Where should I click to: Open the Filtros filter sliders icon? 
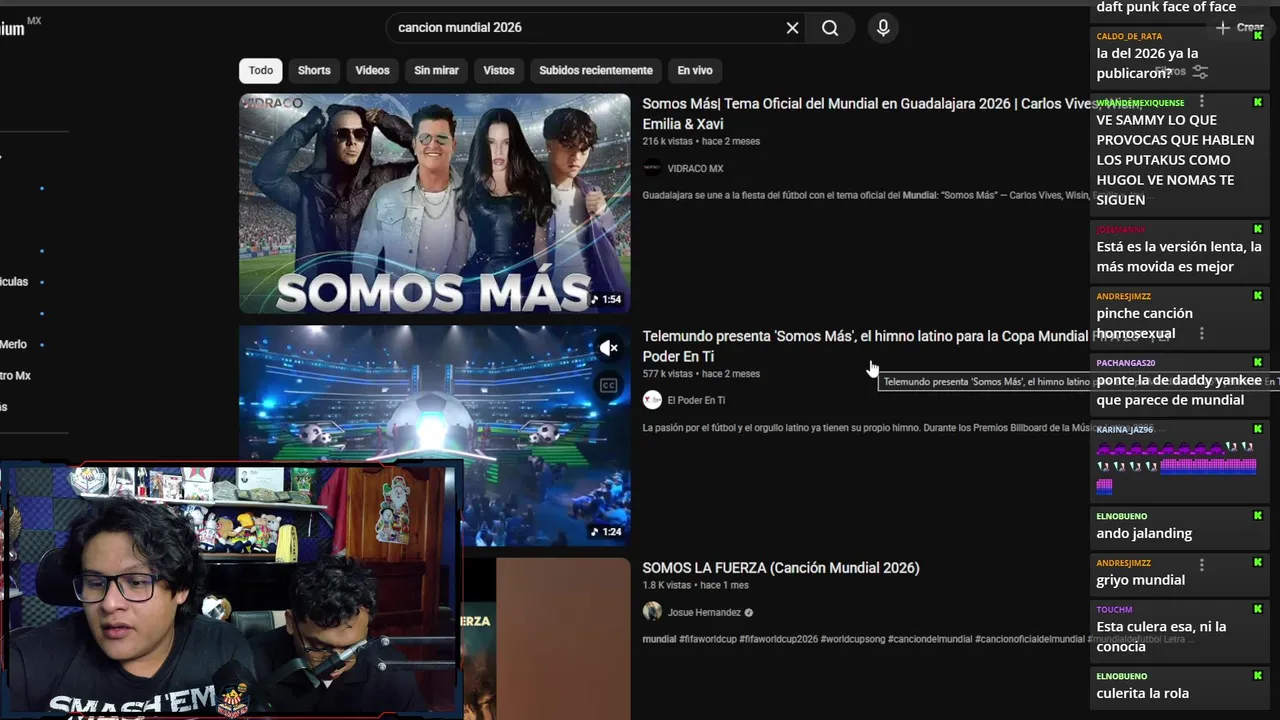click(1200, 72)
